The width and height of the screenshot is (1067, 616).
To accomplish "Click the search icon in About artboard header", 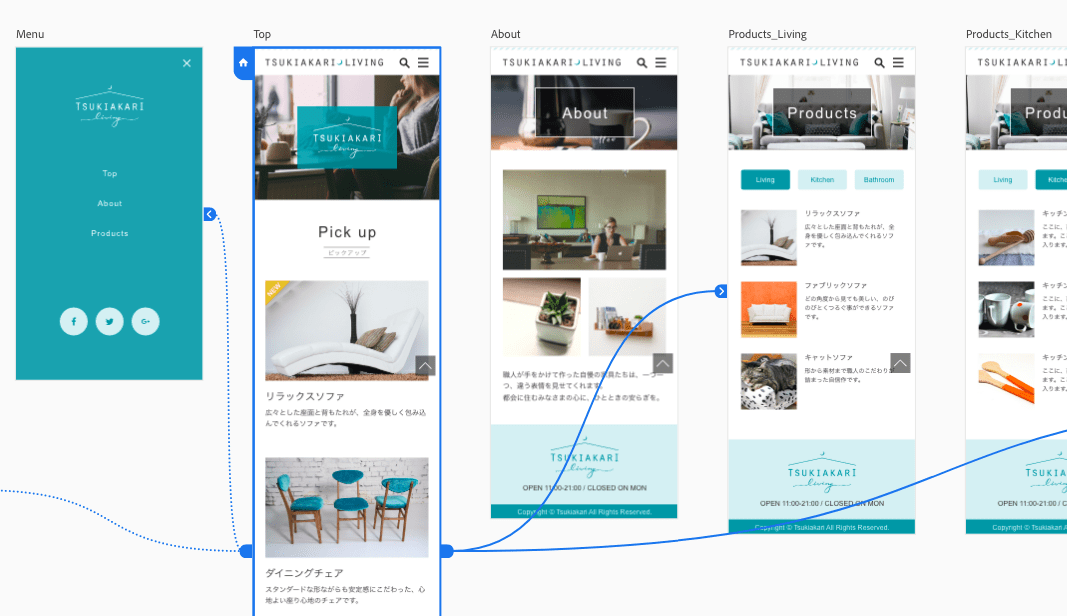I will pos(642,62).
